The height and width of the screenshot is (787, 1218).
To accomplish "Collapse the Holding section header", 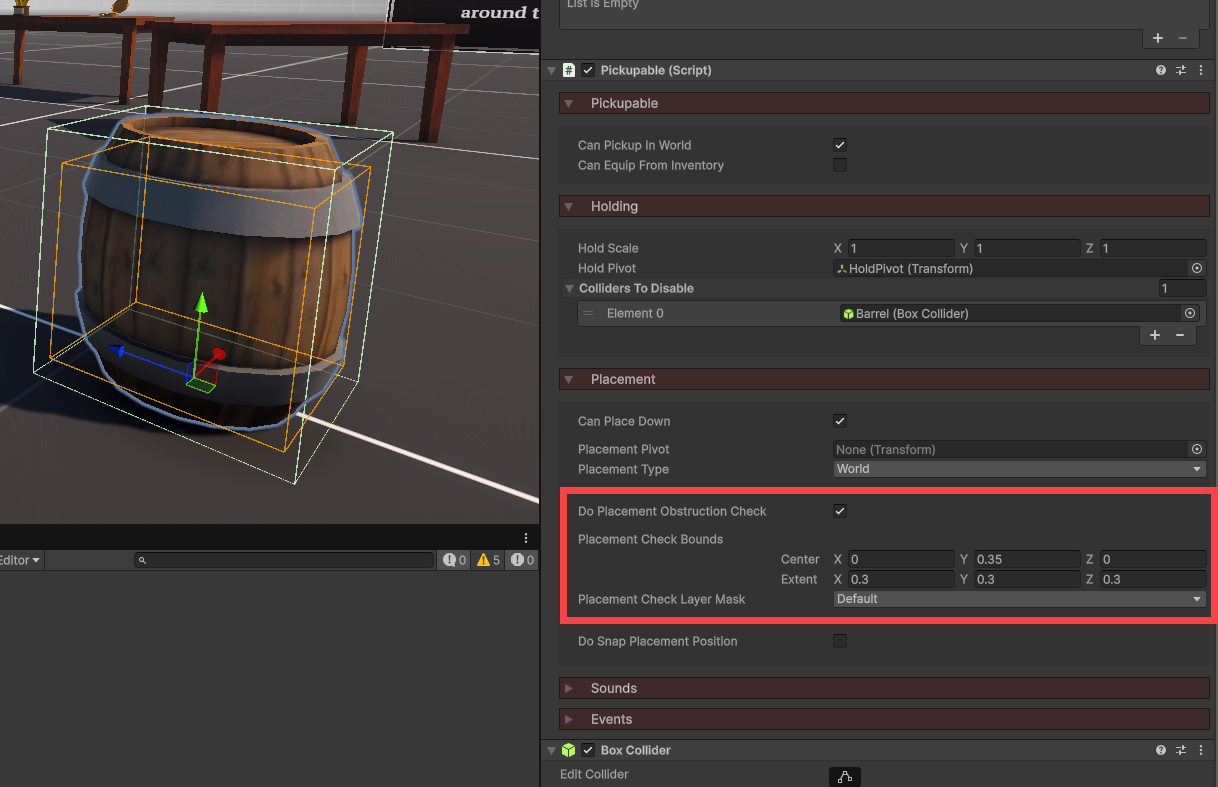I will tap(570, 206).
